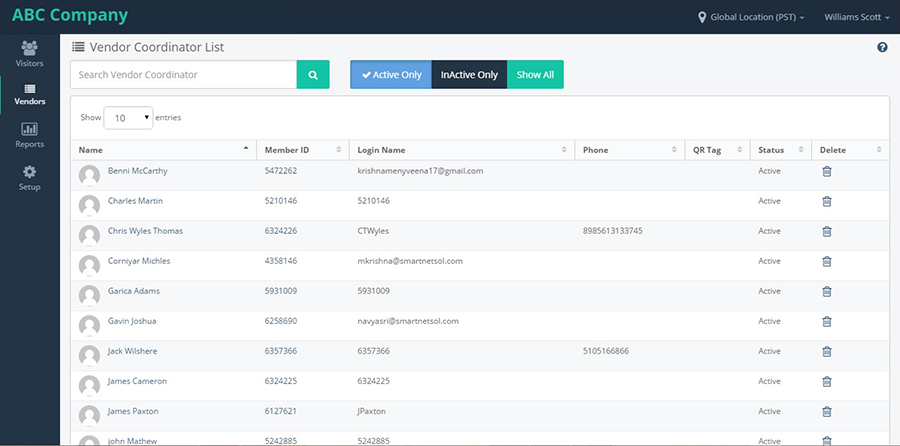Open the Benni McCarthy name link

[x=137, y=171]
